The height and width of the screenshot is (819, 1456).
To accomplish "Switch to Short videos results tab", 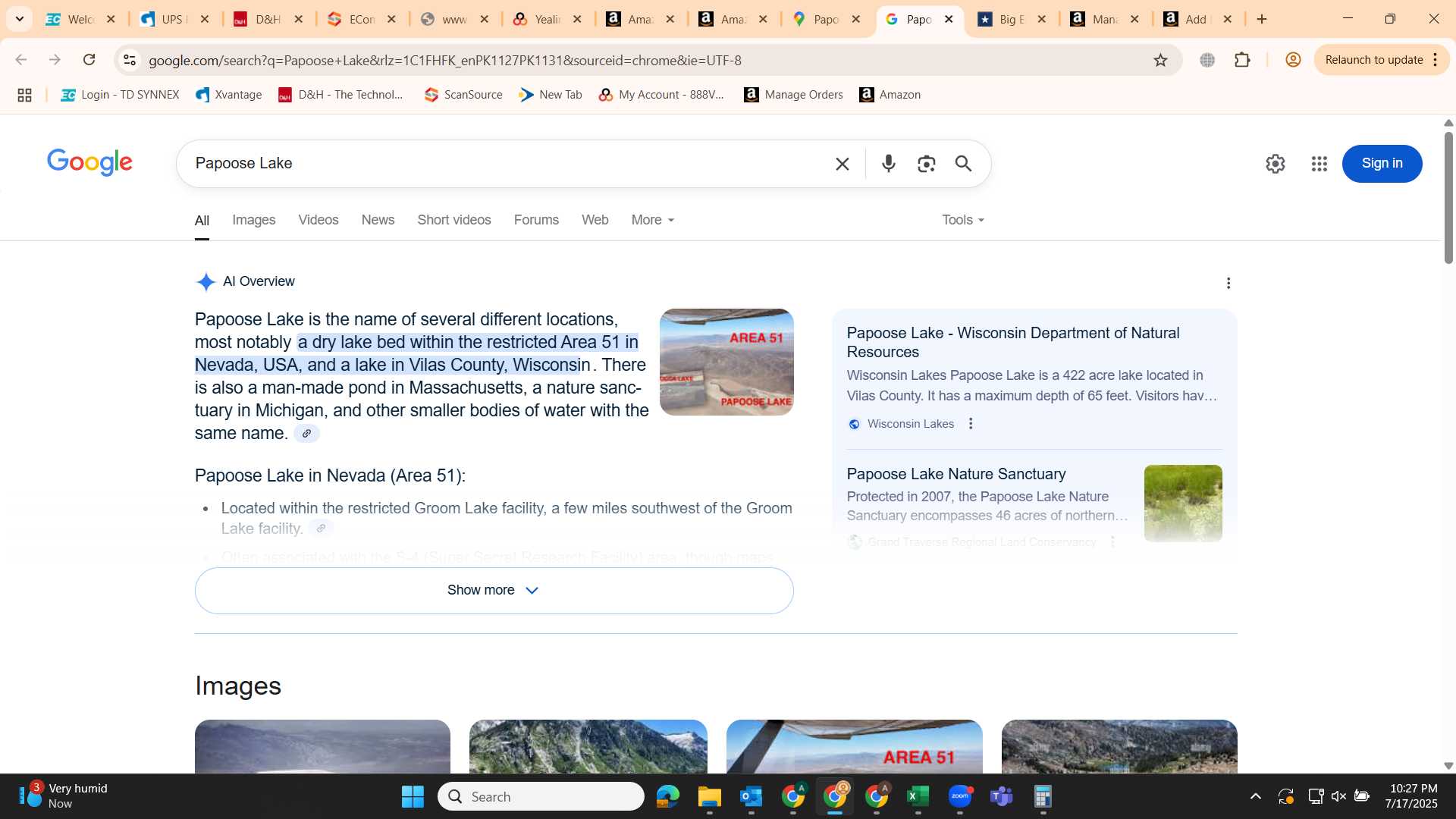I will (454, 220).
